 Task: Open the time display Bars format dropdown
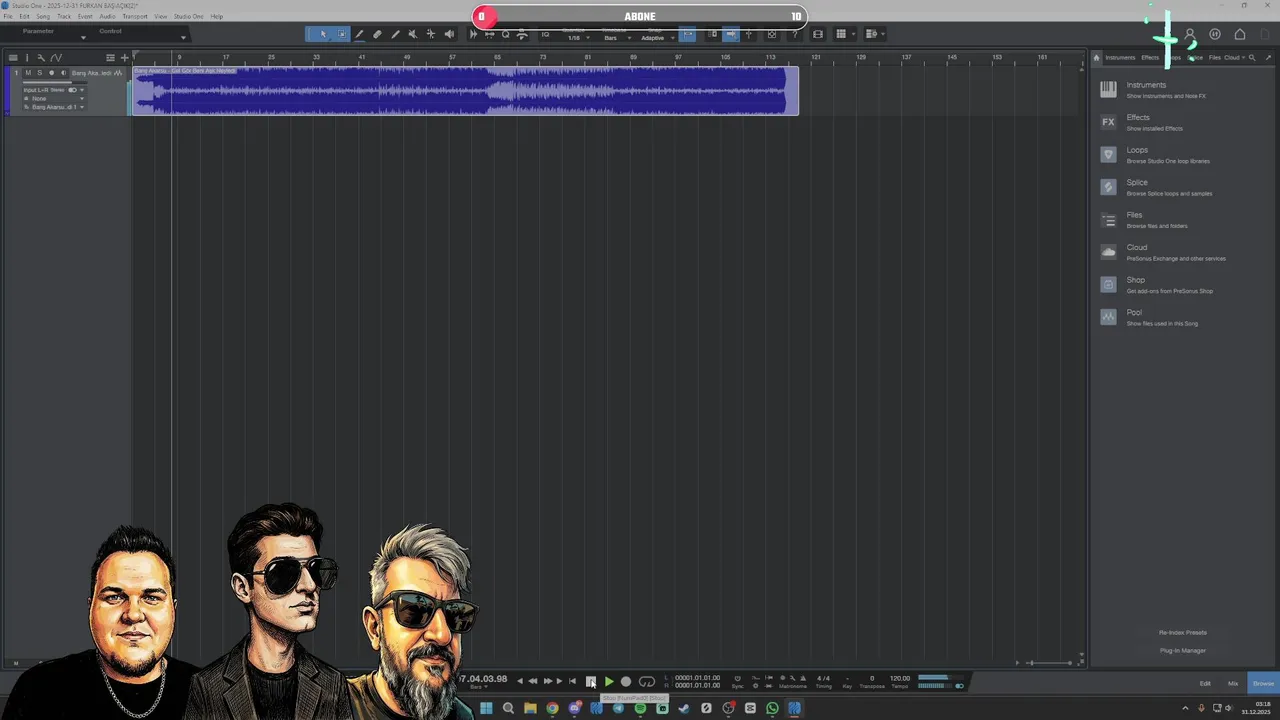click(478, 687)
